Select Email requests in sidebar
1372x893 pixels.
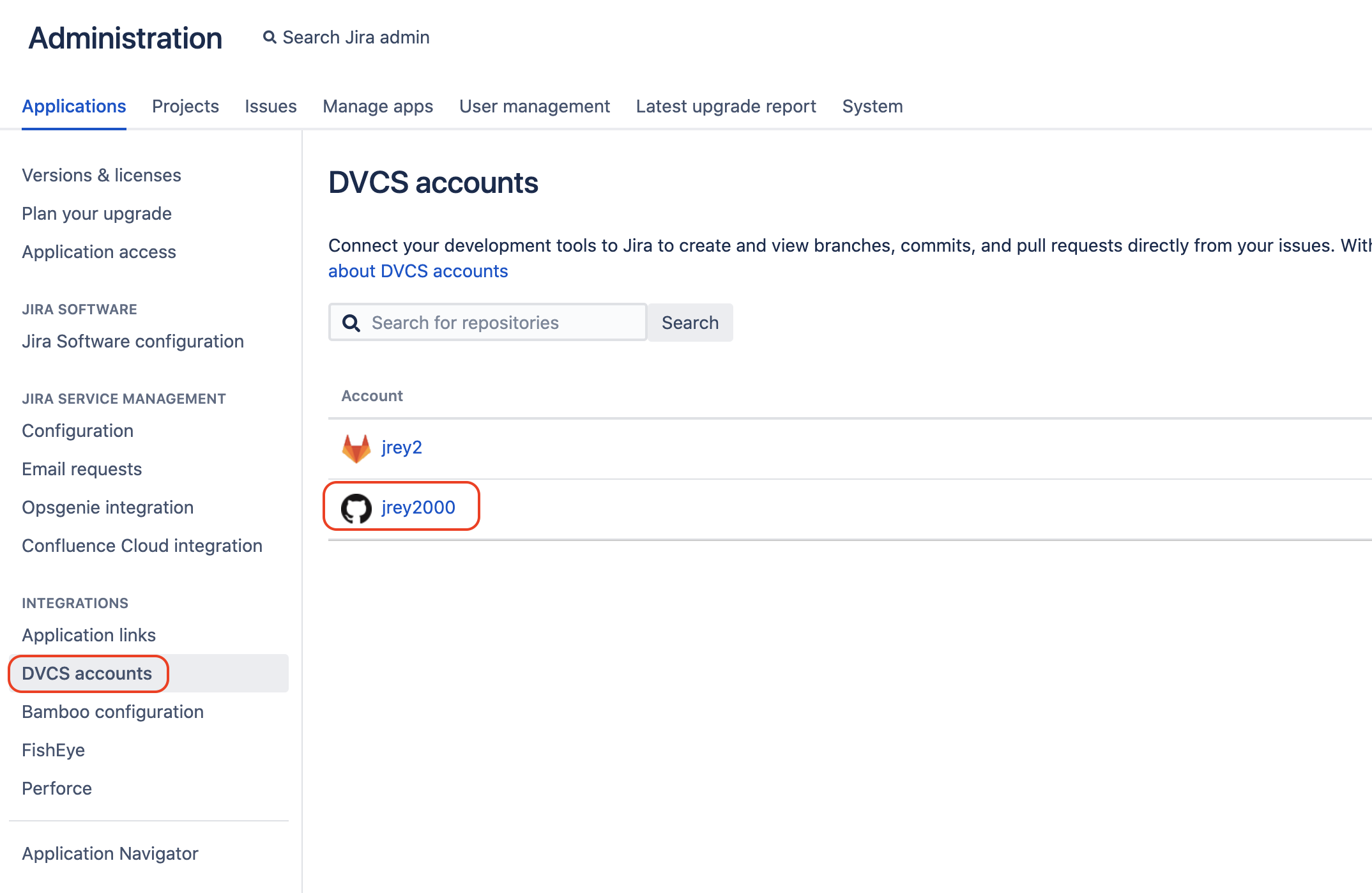click(x=82, y=469)
